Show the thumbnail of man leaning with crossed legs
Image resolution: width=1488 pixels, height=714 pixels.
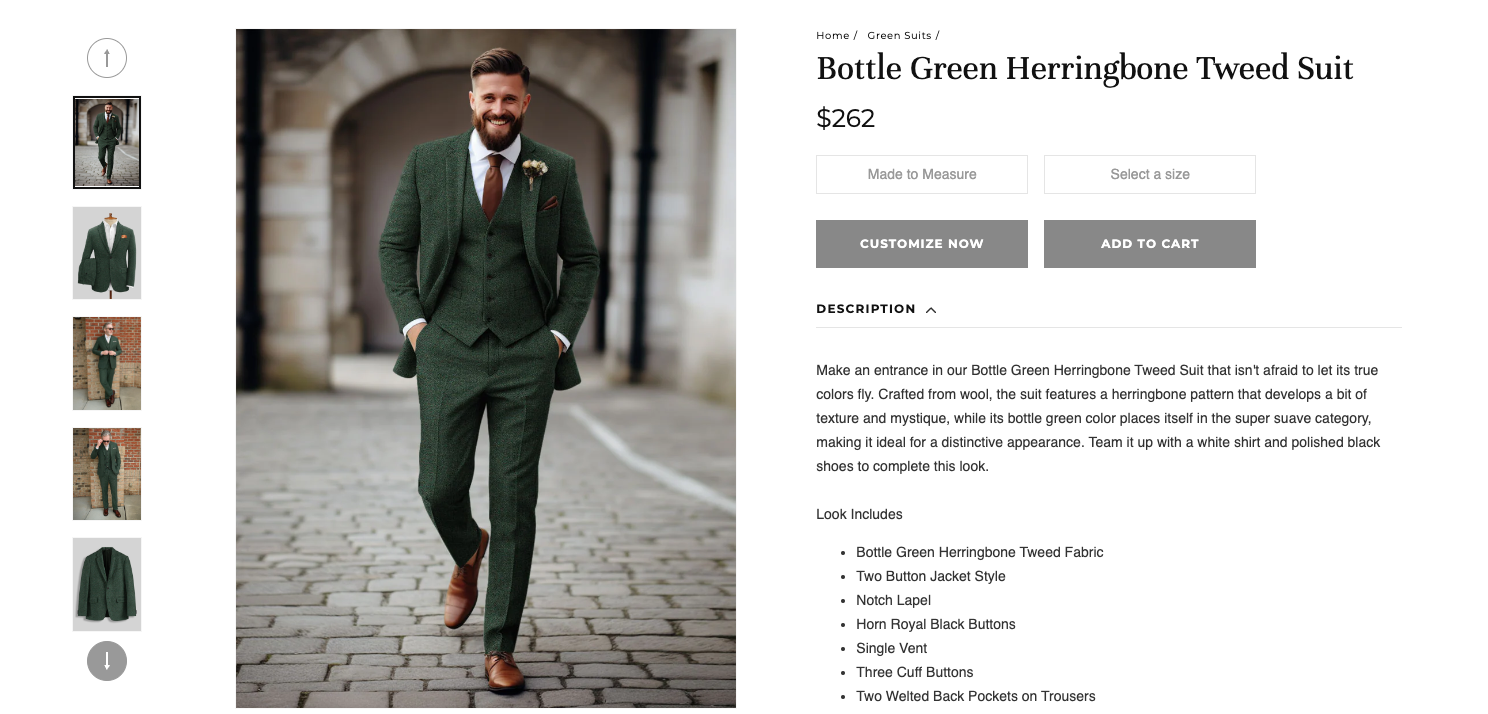[107, 363]
